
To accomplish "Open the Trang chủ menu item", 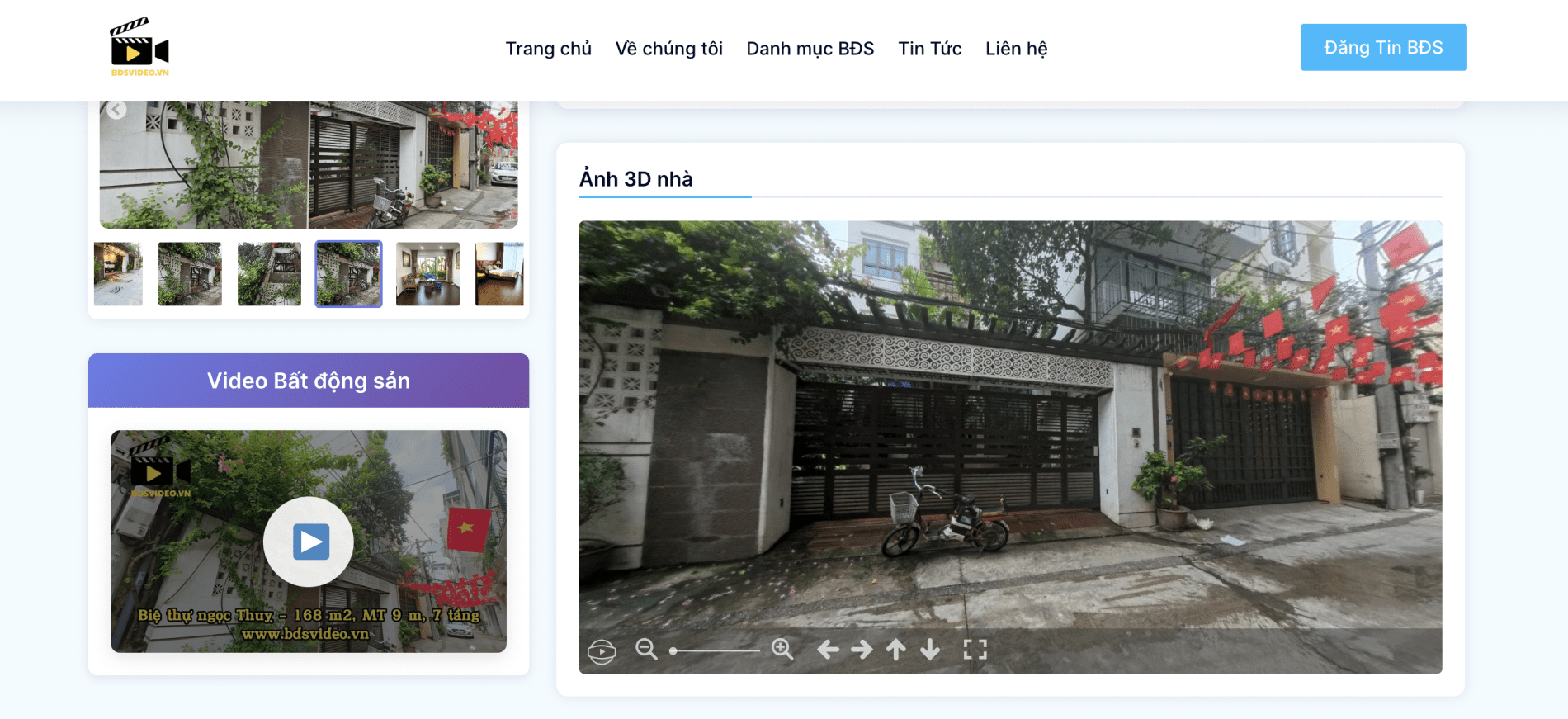I will (x=548, y=49).
